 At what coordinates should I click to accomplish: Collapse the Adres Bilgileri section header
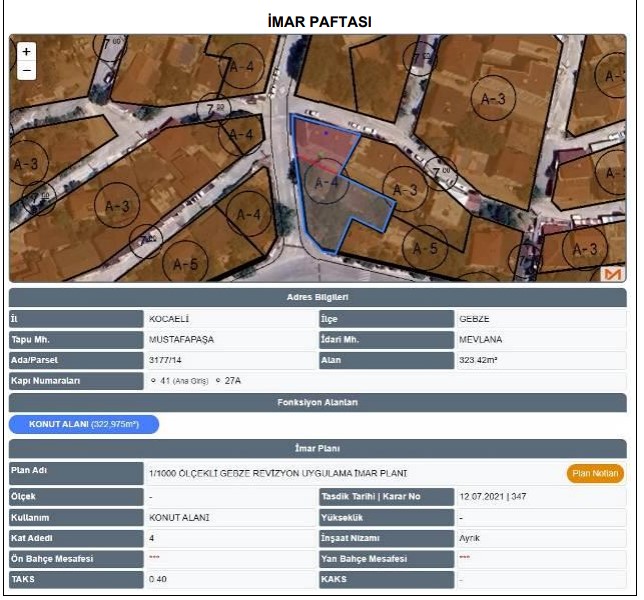[x=318, y=297]
